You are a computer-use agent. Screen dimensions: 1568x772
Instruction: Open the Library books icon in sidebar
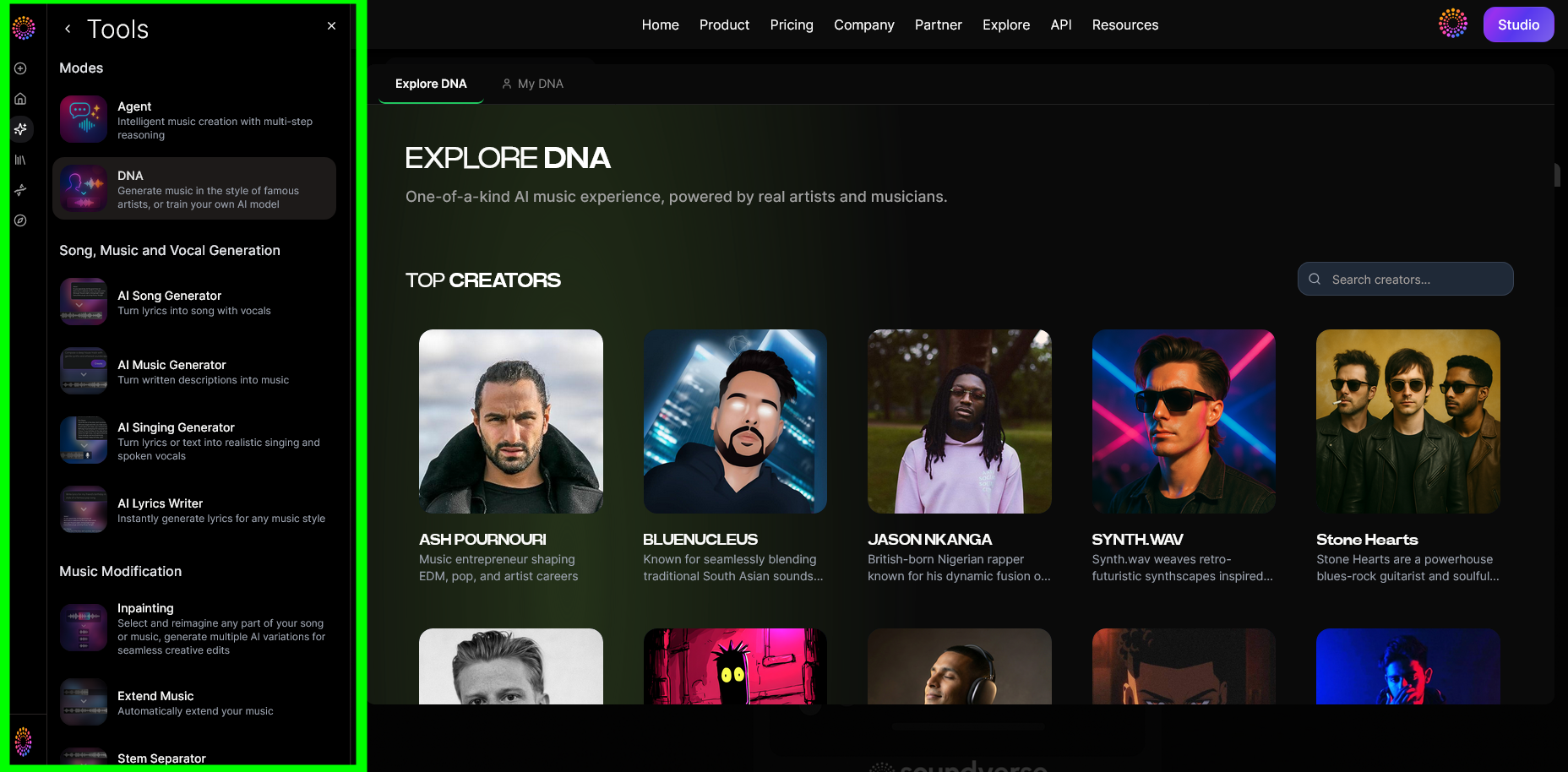pyautogui.click(x=20, y=160)
